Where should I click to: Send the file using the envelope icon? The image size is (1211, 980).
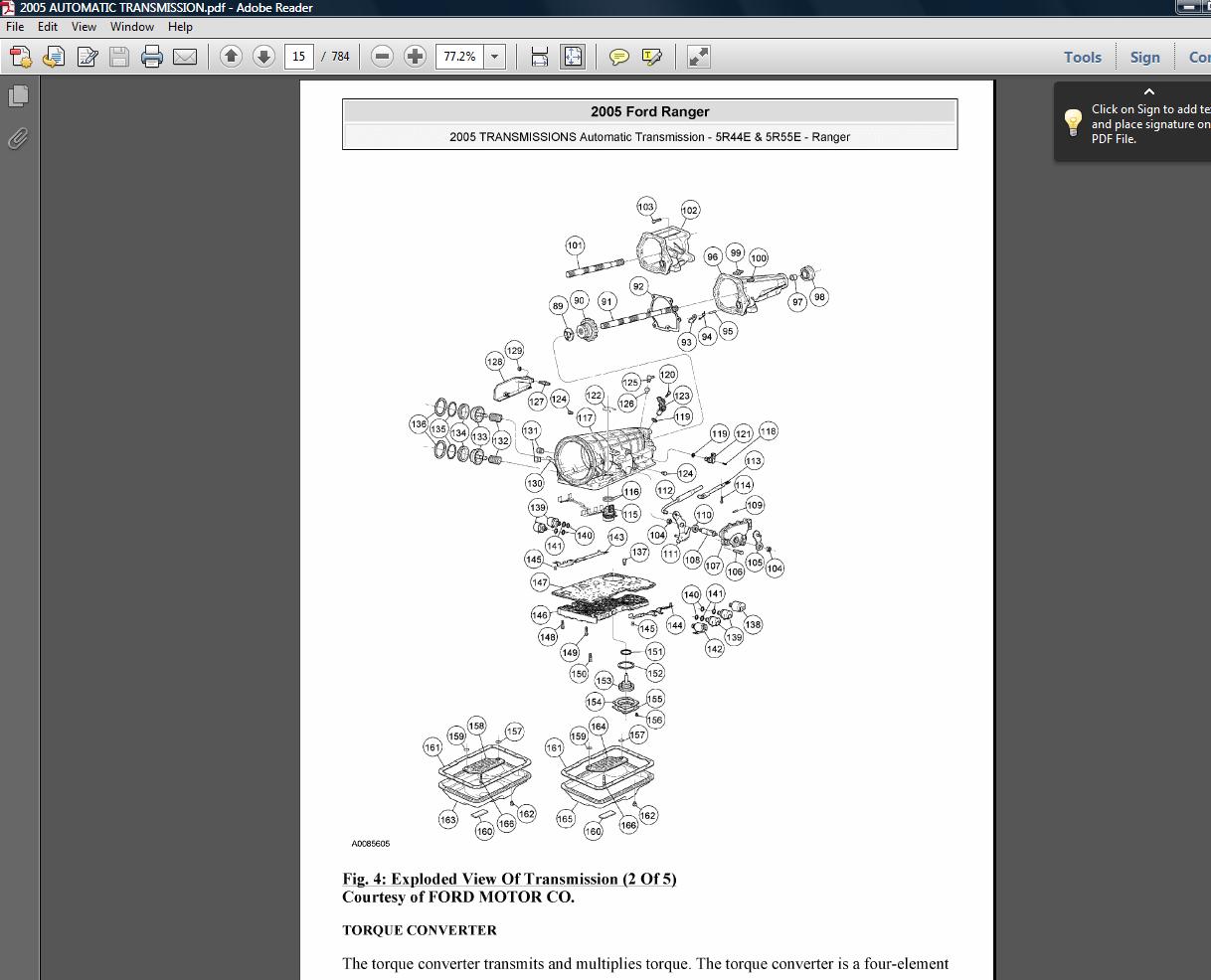185,57
